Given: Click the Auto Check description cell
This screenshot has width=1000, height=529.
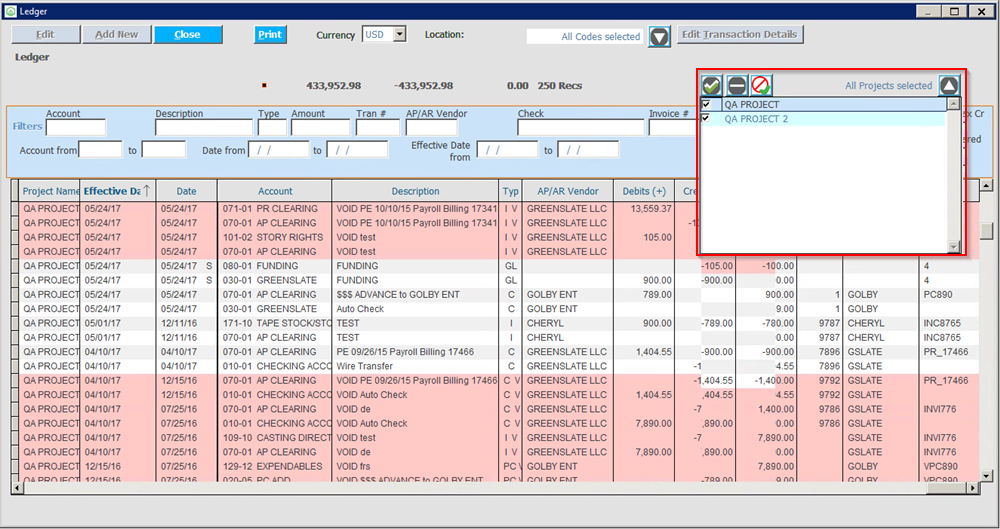Looking at the screenshot, I should coord(415,309).
